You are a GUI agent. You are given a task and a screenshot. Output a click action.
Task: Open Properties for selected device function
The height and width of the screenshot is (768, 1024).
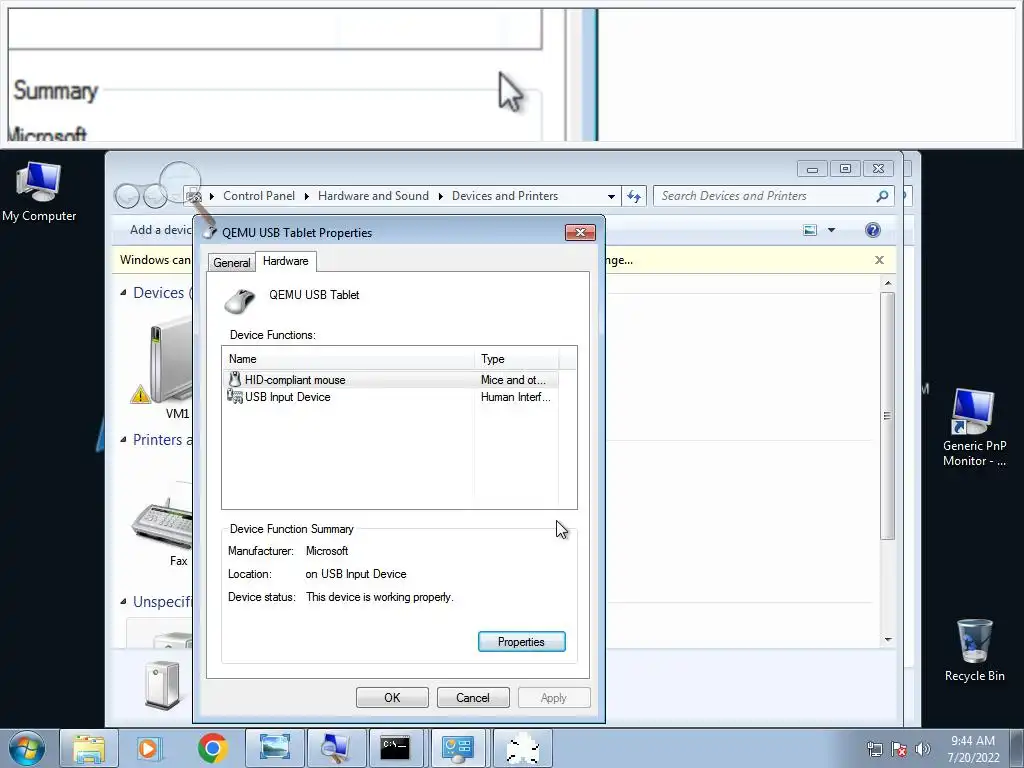coord(521,642)
